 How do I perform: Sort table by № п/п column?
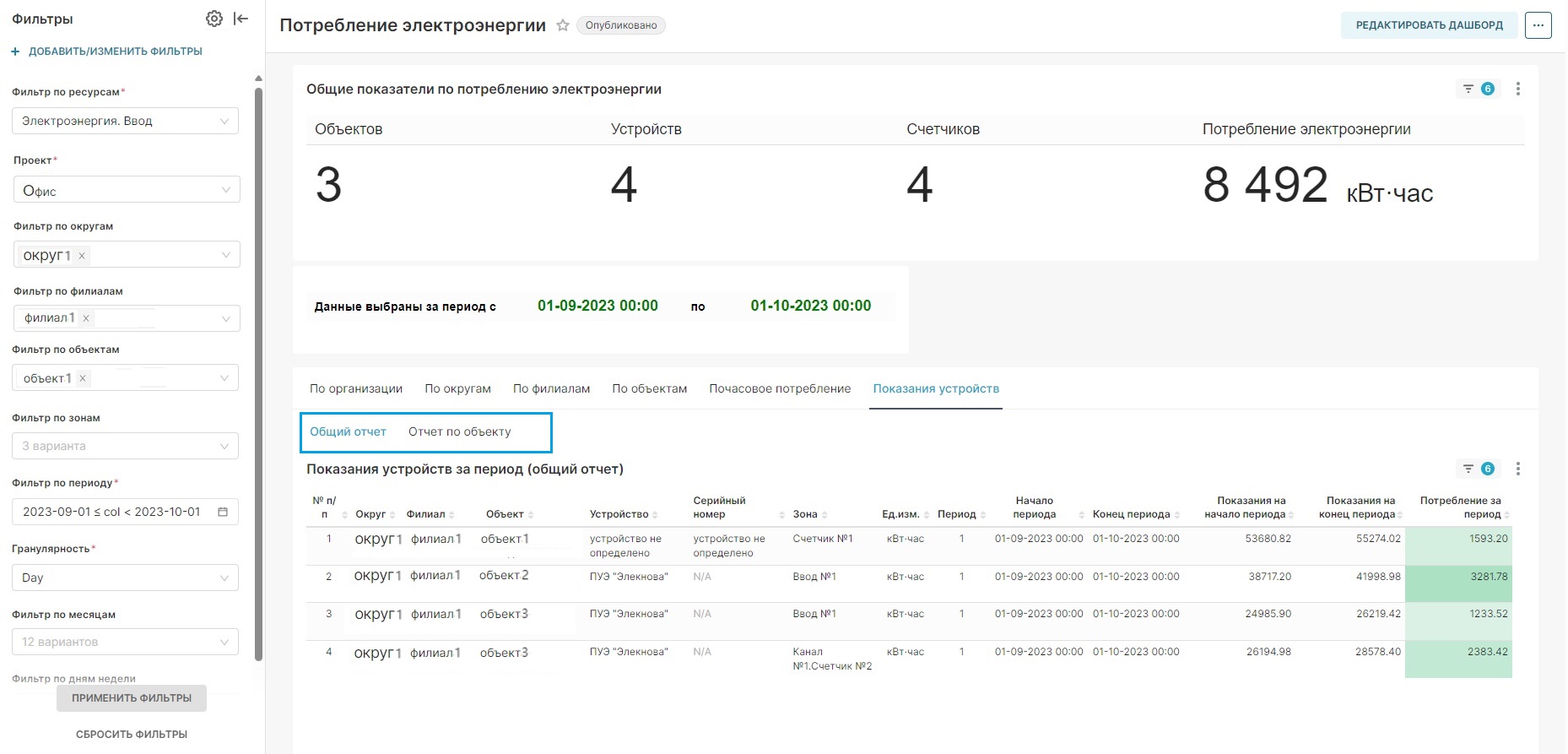coord(345,515)
